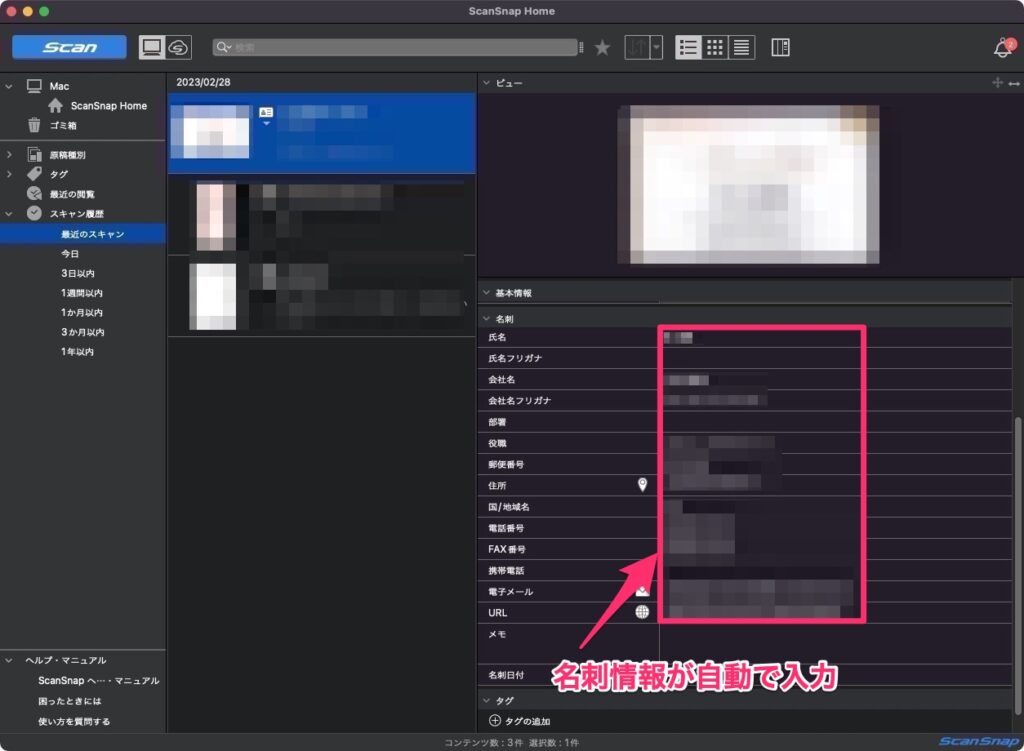Screen dimensions: 1024x751
Task: Collapse the スキャン履歴 section
Action: coord(8,214)
